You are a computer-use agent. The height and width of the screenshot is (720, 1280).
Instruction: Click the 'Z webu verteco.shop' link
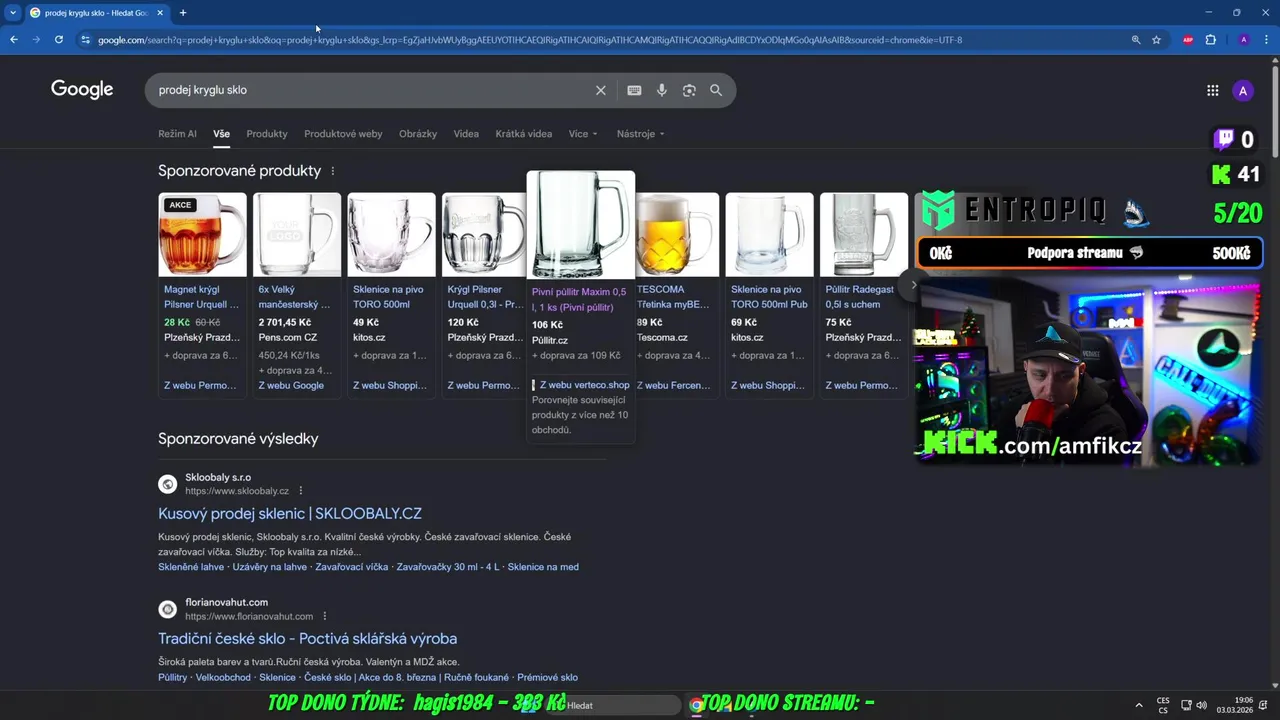click(584, 385)
